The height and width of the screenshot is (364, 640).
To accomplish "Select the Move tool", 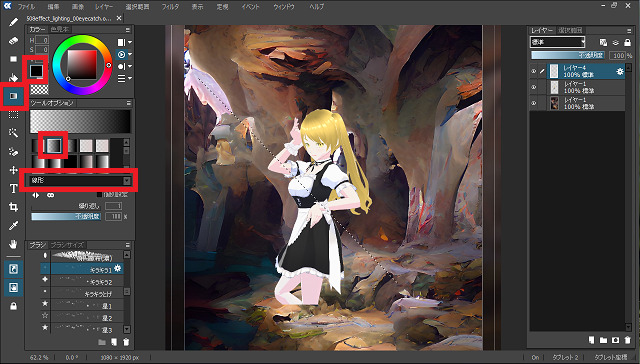I will pyautogui.click(x=13, y=170).
